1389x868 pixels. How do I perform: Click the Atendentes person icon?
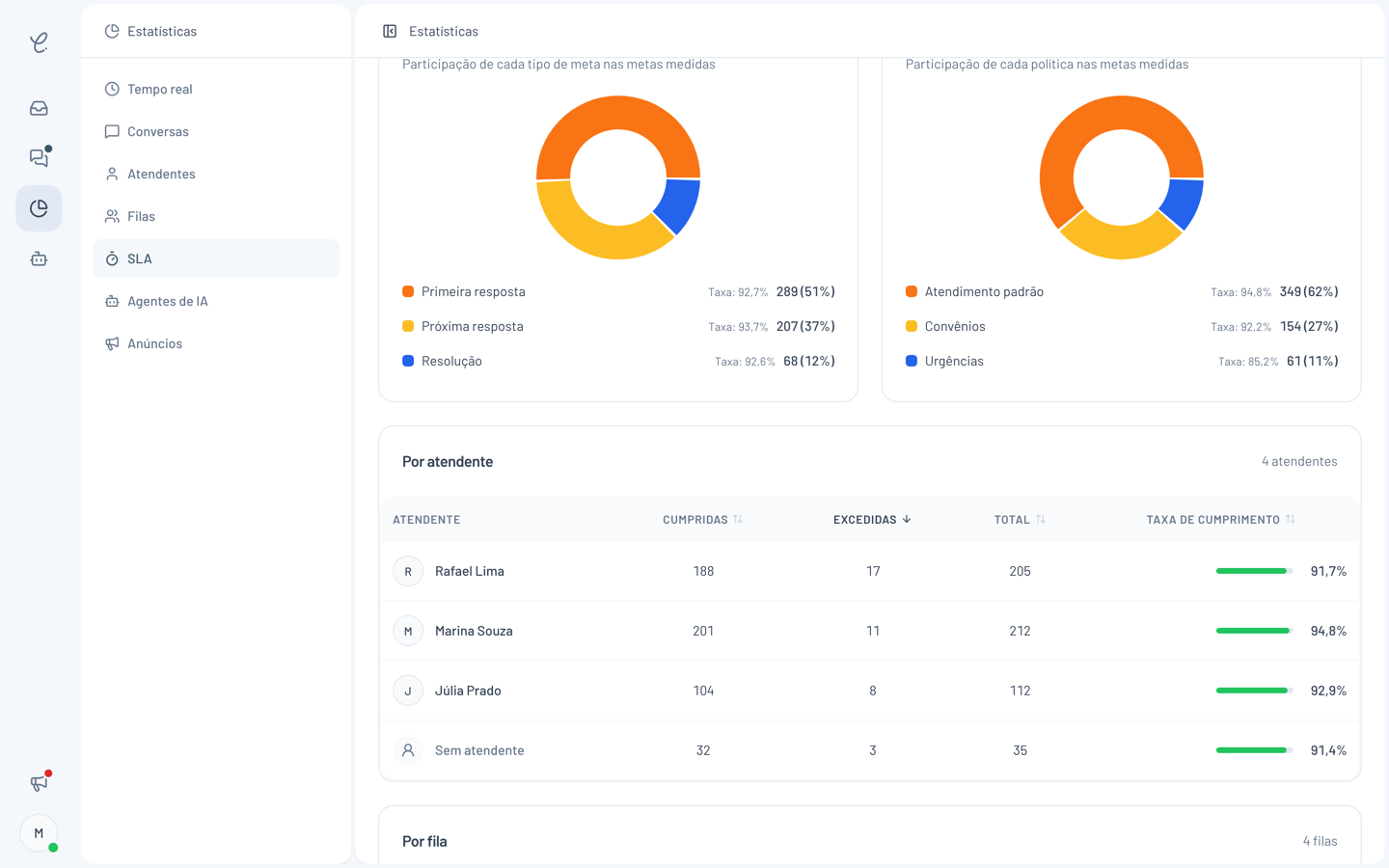tap(112, 174)
